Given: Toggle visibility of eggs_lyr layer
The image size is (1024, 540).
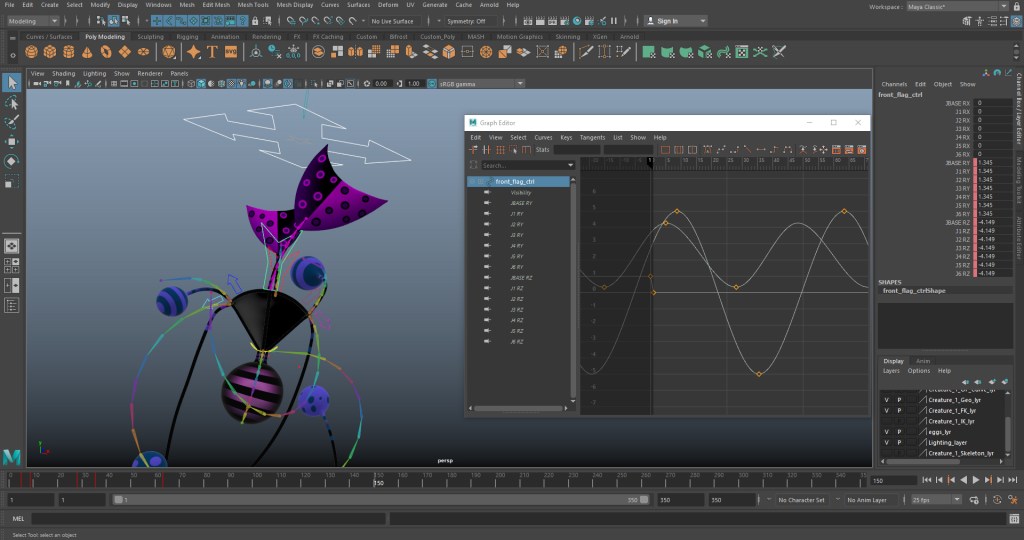Looking at the screenshot, I should [x=886, y=432].
